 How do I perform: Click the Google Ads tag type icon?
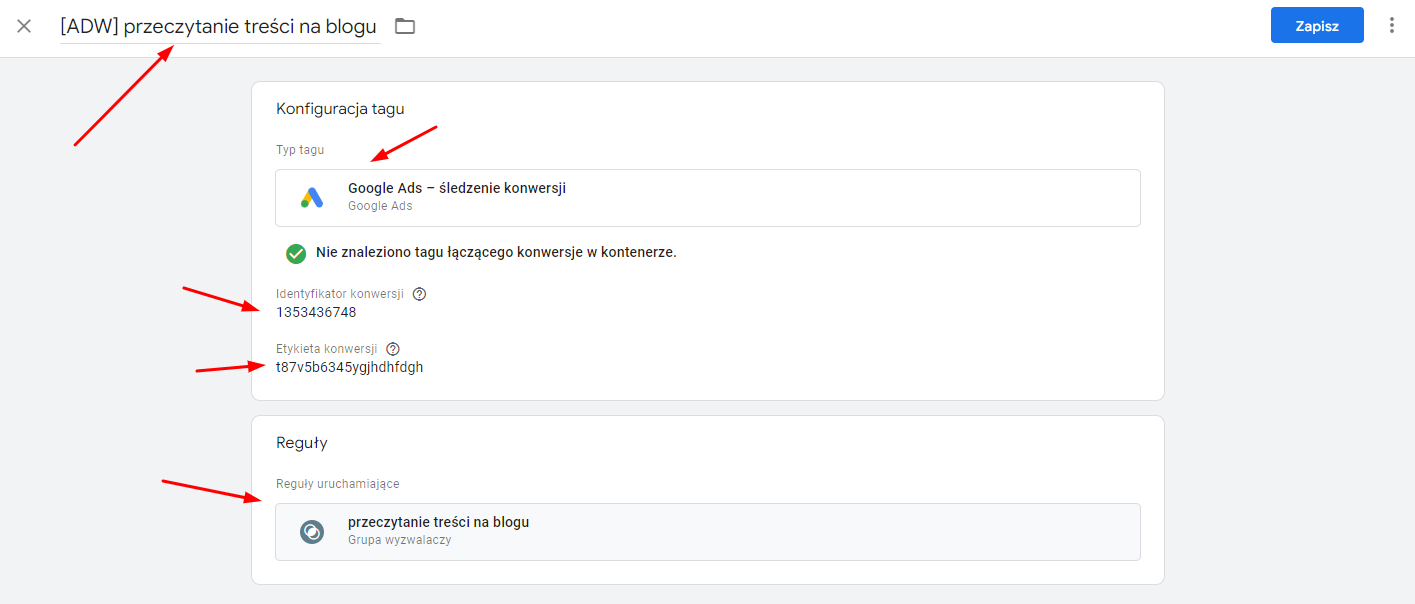tap(312, 196)
